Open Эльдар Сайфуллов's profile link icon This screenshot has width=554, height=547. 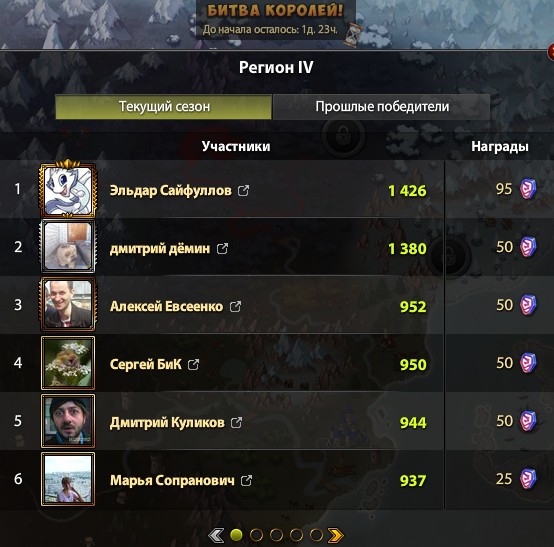pos(243,191)
